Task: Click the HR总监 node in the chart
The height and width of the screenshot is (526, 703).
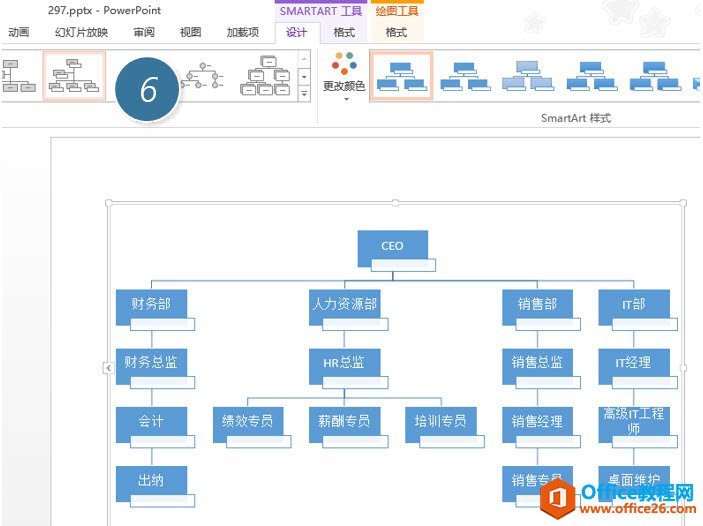Action: pos(343,362)
